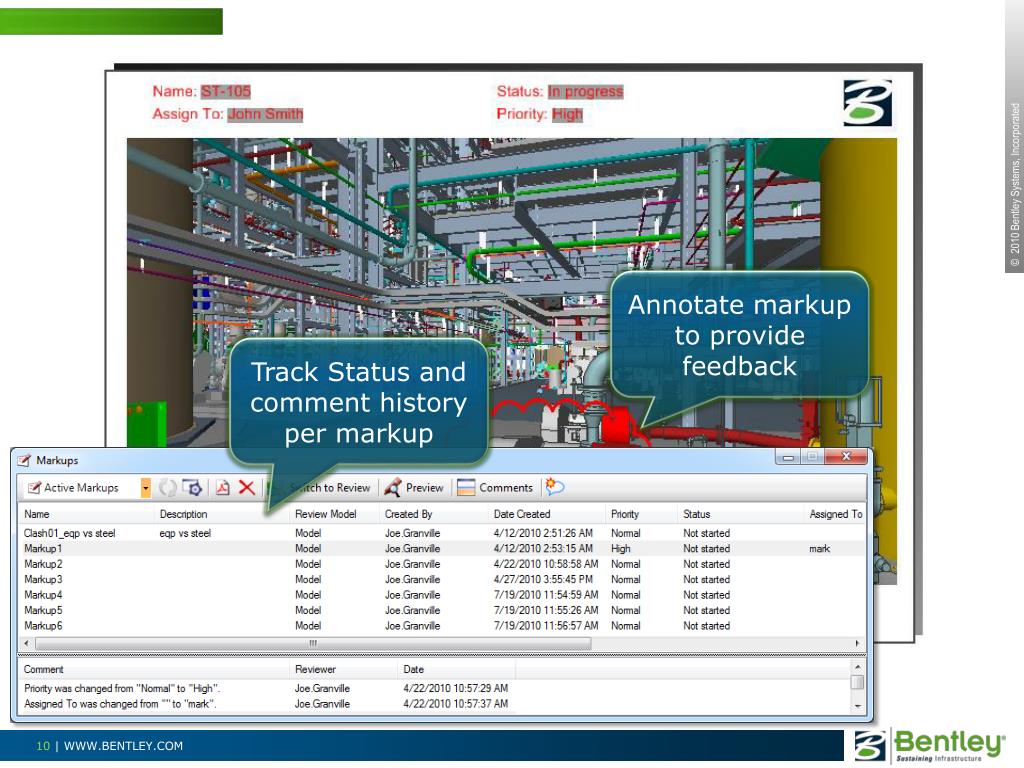Screen dimensions: 1024x768
Task: Click date '4/27/2010 3:55:45 PM'
Action: (x=543, y=579)
